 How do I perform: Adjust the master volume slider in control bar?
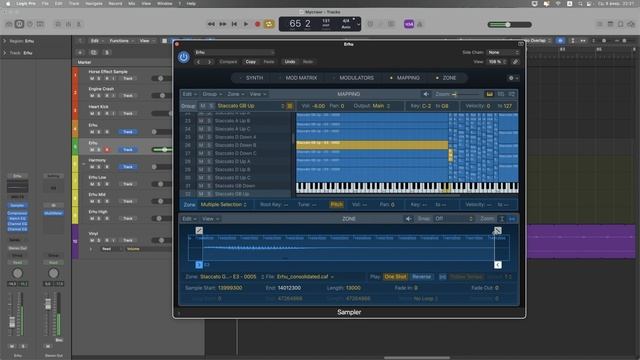click(x=509, y=24)
